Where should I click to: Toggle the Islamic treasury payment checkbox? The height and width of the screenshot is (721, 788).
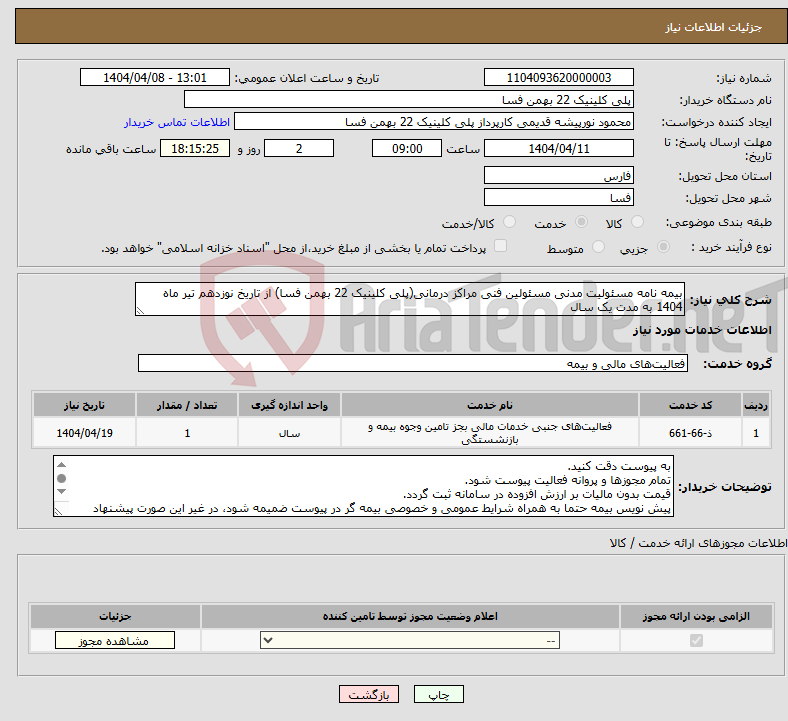click(x=501, y=246)
